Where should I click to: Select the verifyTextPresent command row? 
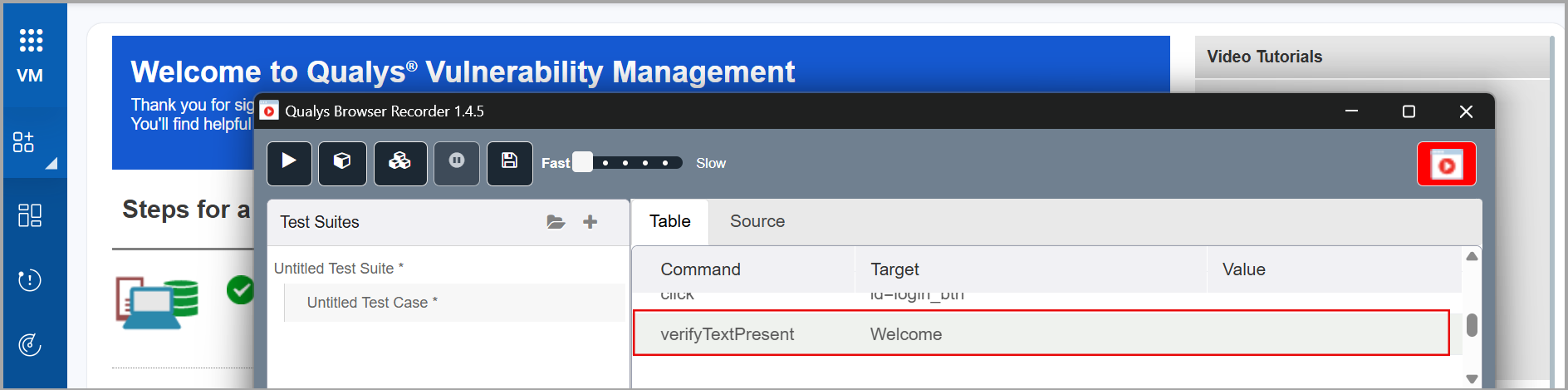coord(1041,333)
